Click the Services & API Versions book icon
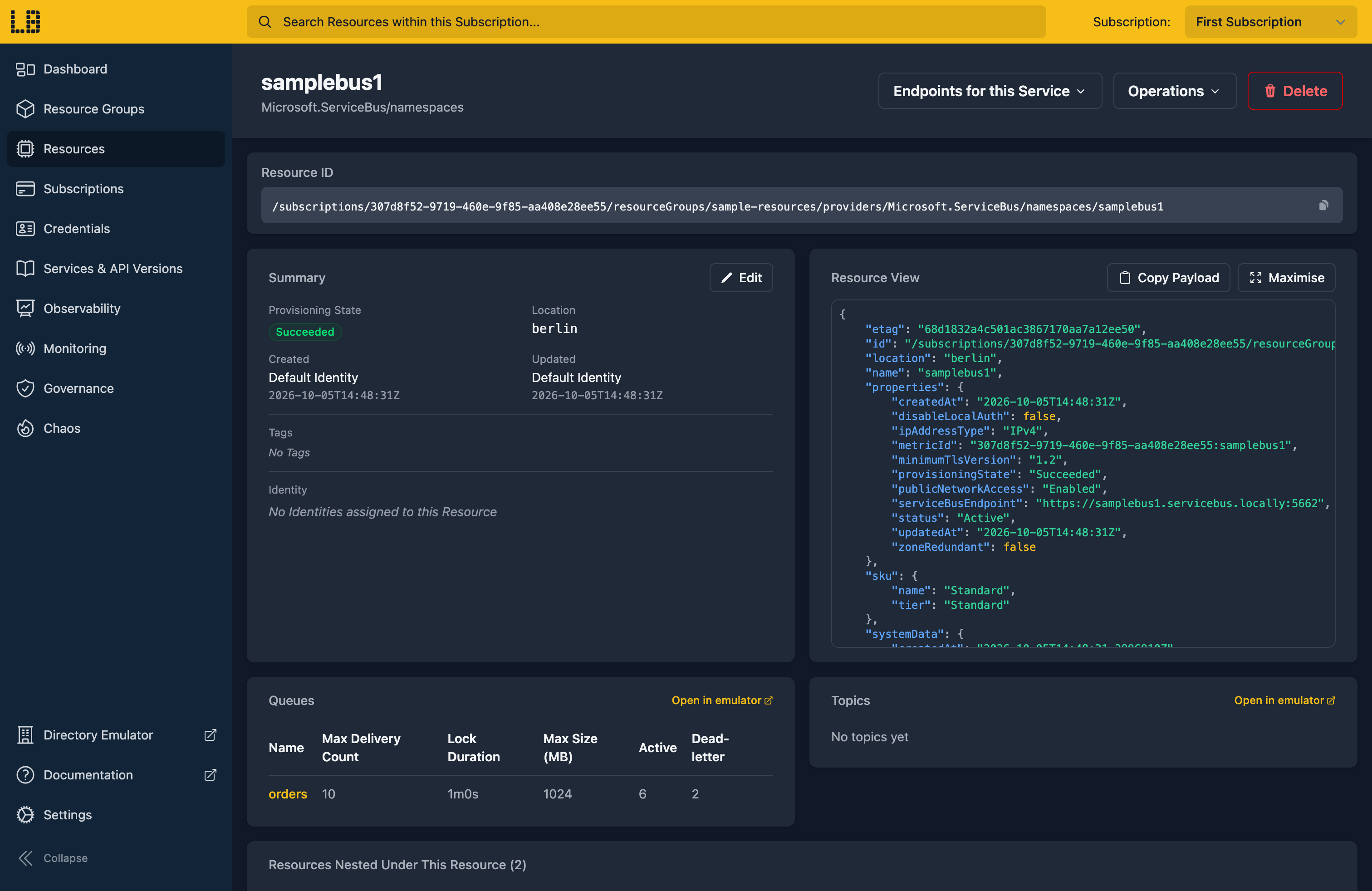The height and width of the screenshot is (891, 1372). point(25,269)
